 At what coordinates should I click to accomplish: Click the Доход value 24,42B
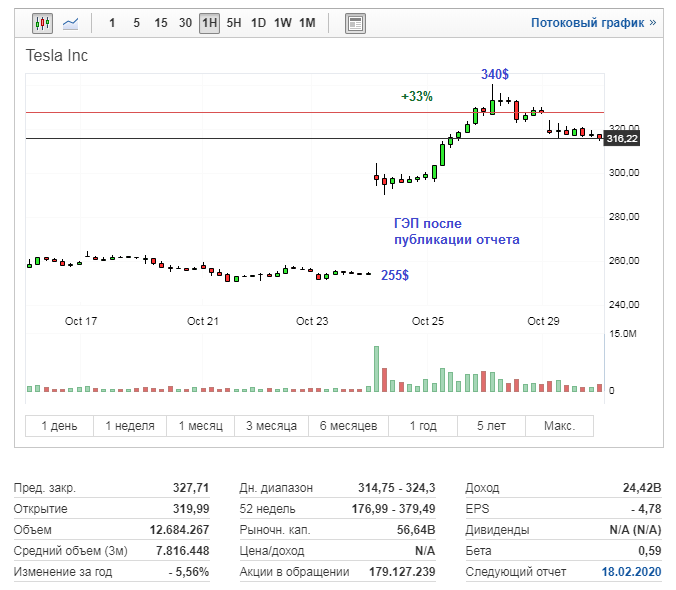point(642,488)
